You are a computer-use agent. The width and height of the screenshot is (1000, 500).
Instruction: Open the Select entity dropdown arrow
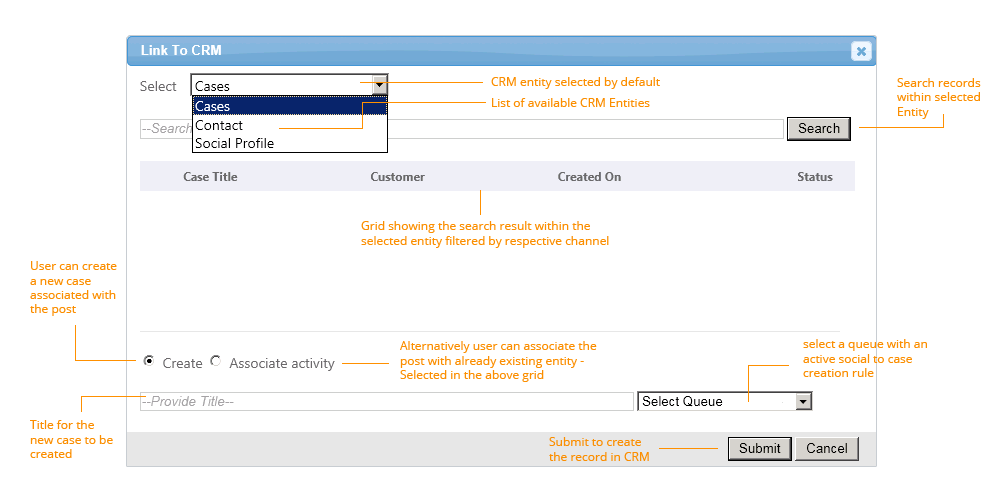pos(379,86)
